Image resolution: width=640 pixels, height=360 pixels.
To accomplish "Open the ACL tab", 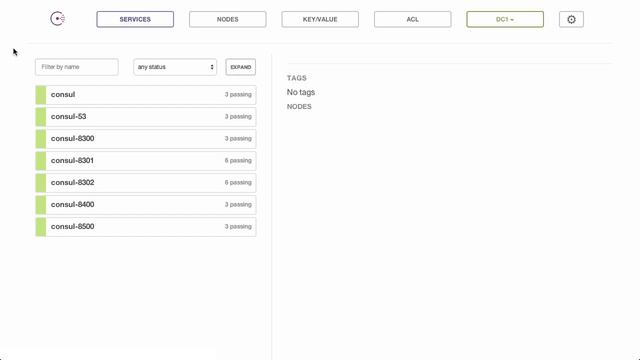I will click(413, 19).
